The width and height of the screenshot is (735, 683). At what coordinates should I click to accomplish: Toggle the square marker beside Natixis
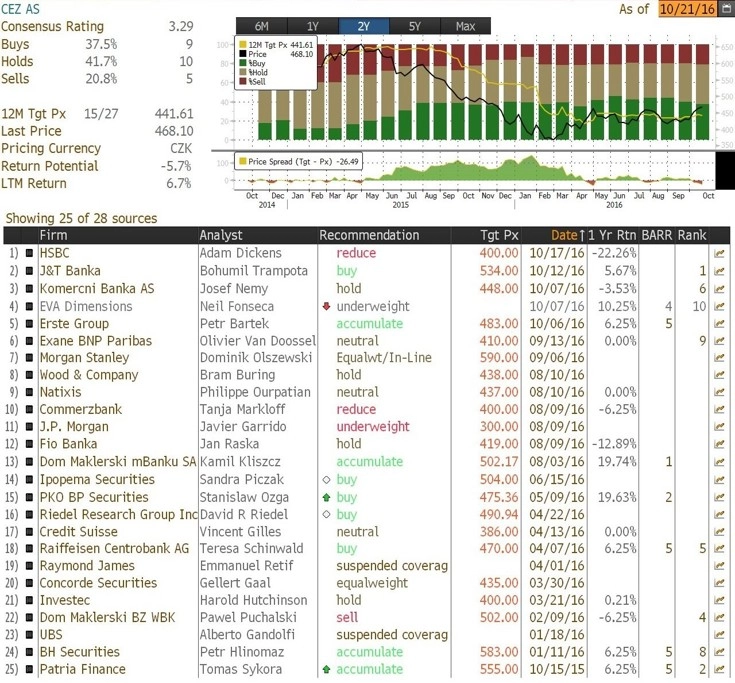click(29, 392)
